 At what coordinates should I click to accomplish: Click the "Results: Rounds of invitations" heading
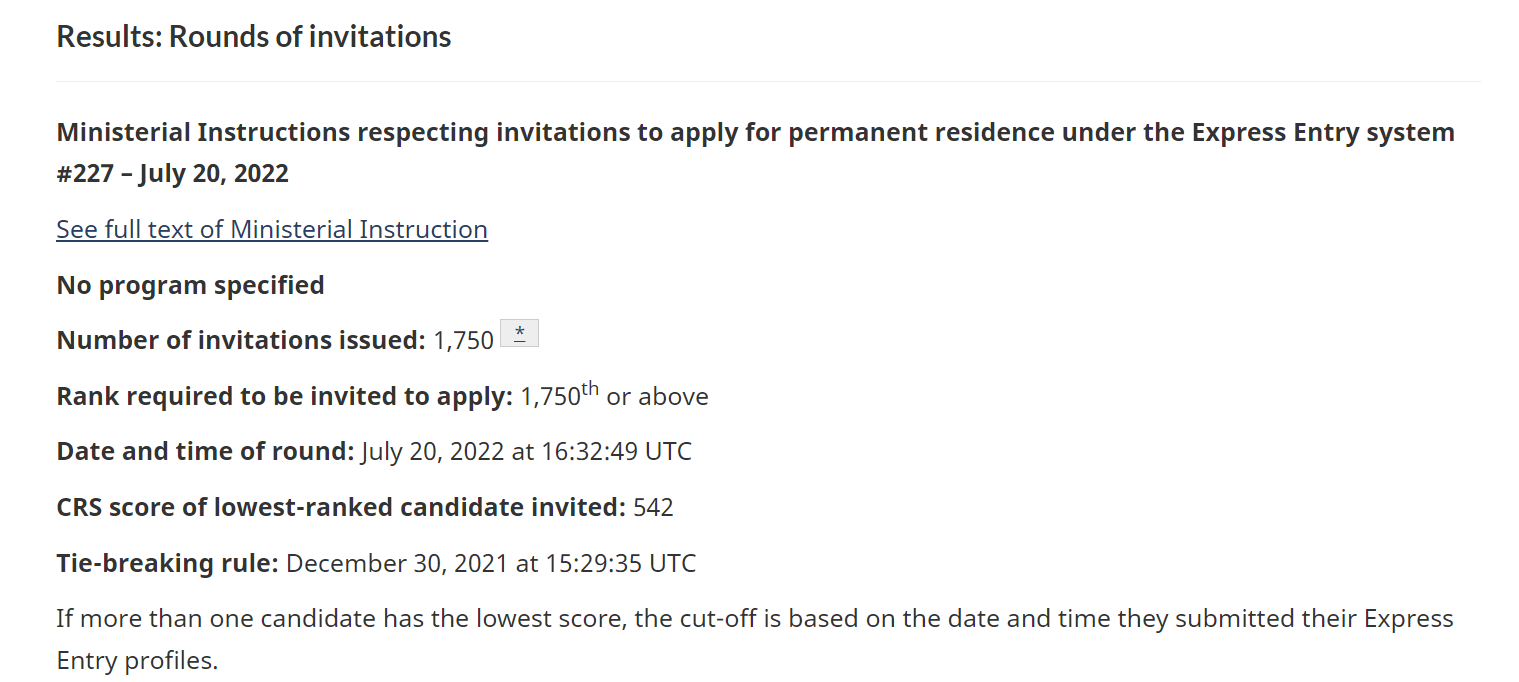[253, 37]
